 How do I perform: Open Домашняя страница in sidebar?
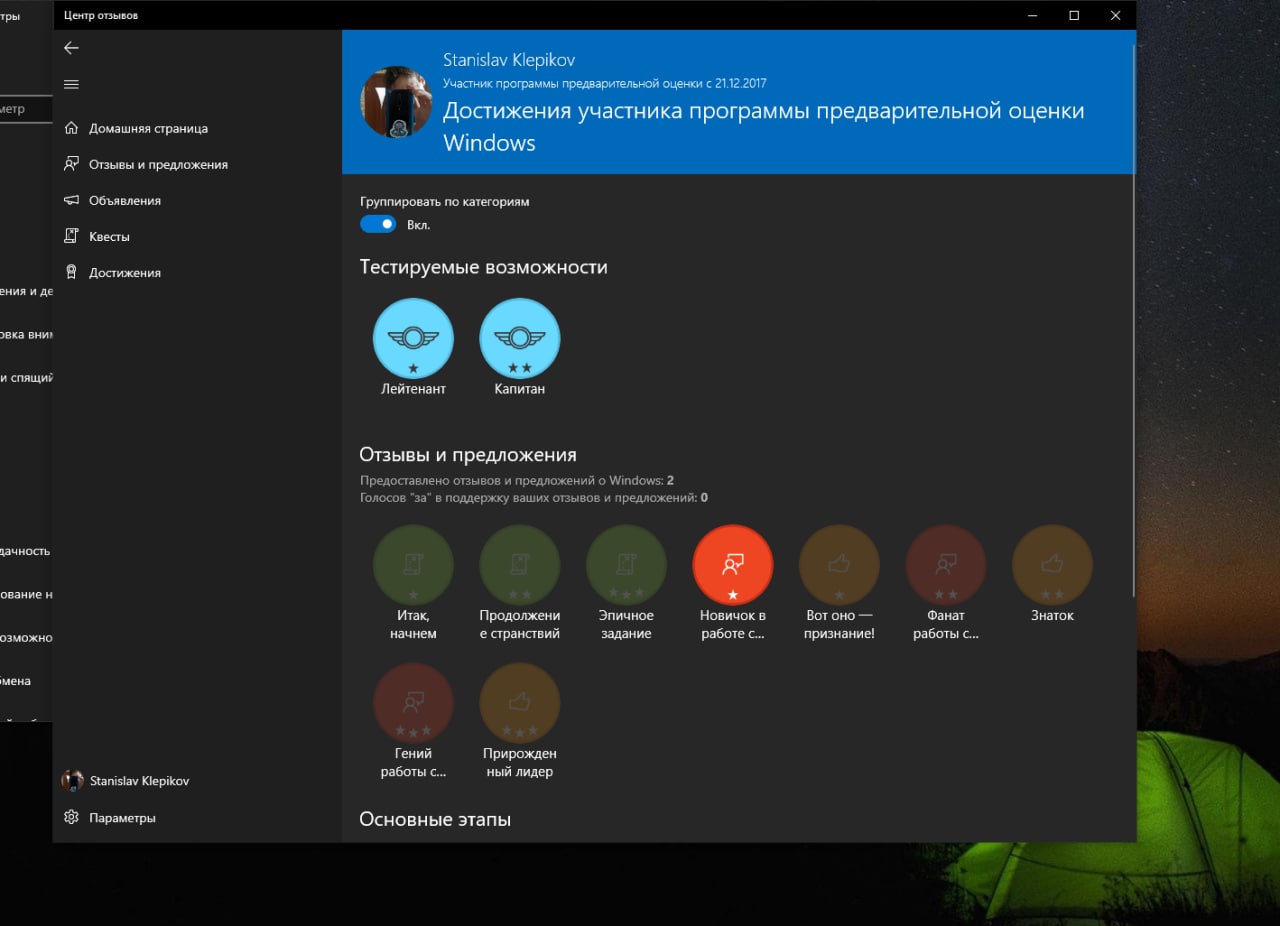(197, 128)
